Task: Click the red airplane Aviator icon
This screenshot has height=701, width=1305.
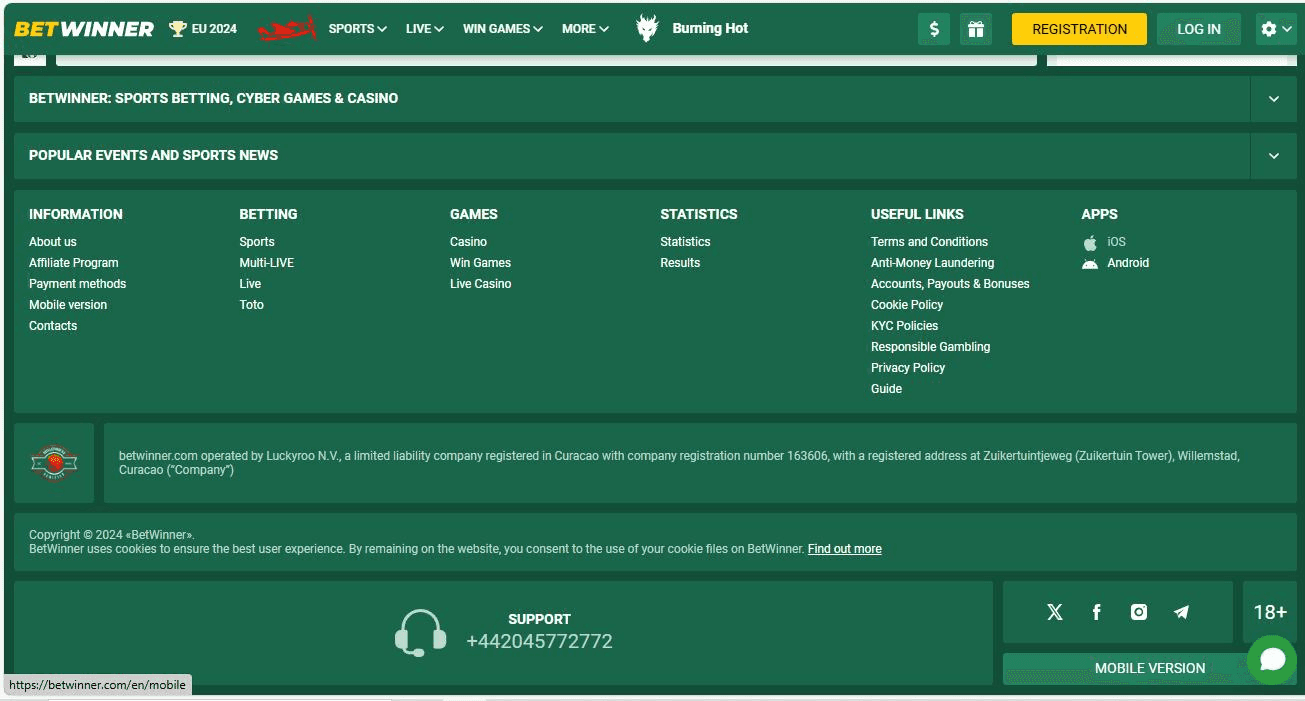Action: point(286,29)
